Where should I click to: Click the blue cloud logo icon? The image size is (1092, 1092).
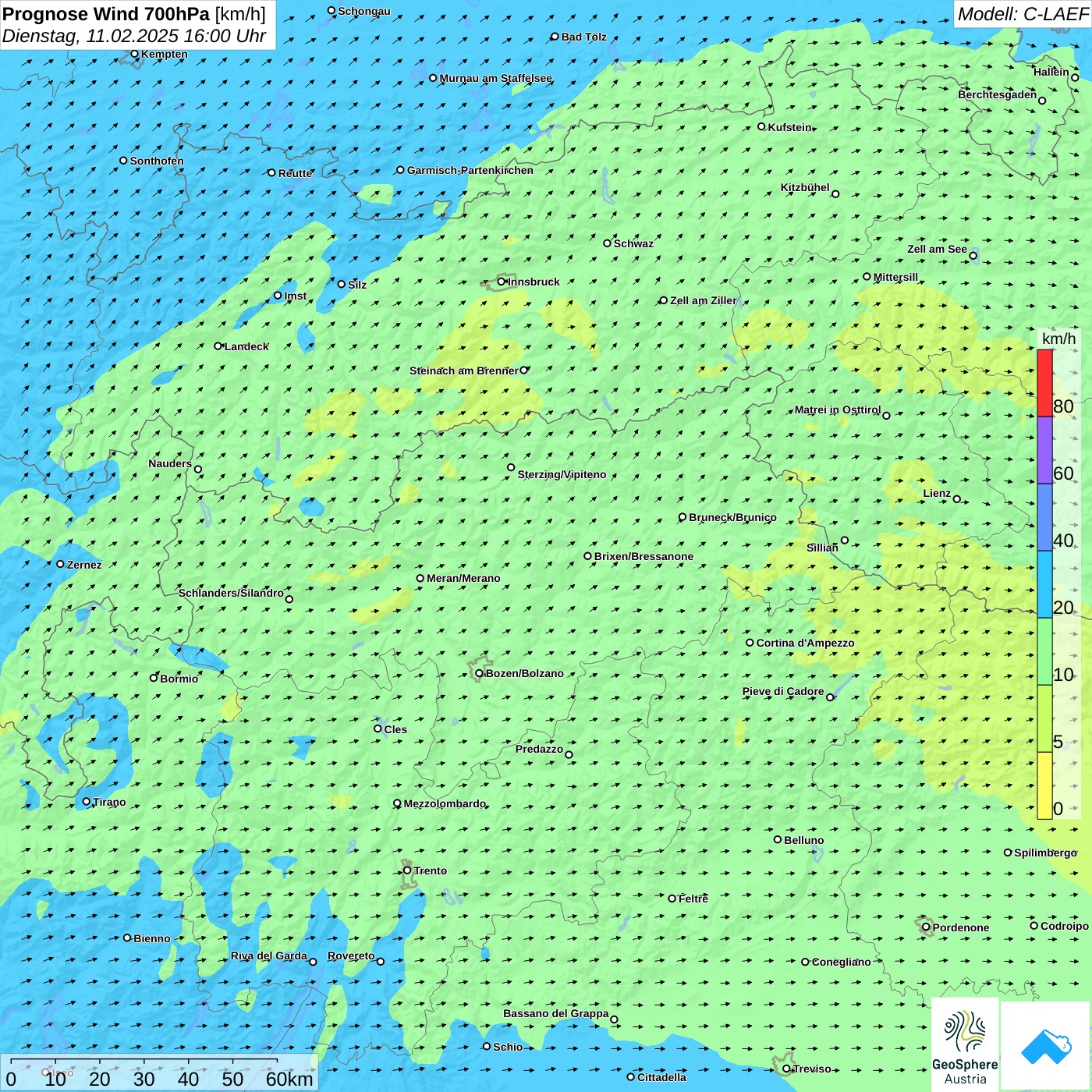point(1045,1046)
